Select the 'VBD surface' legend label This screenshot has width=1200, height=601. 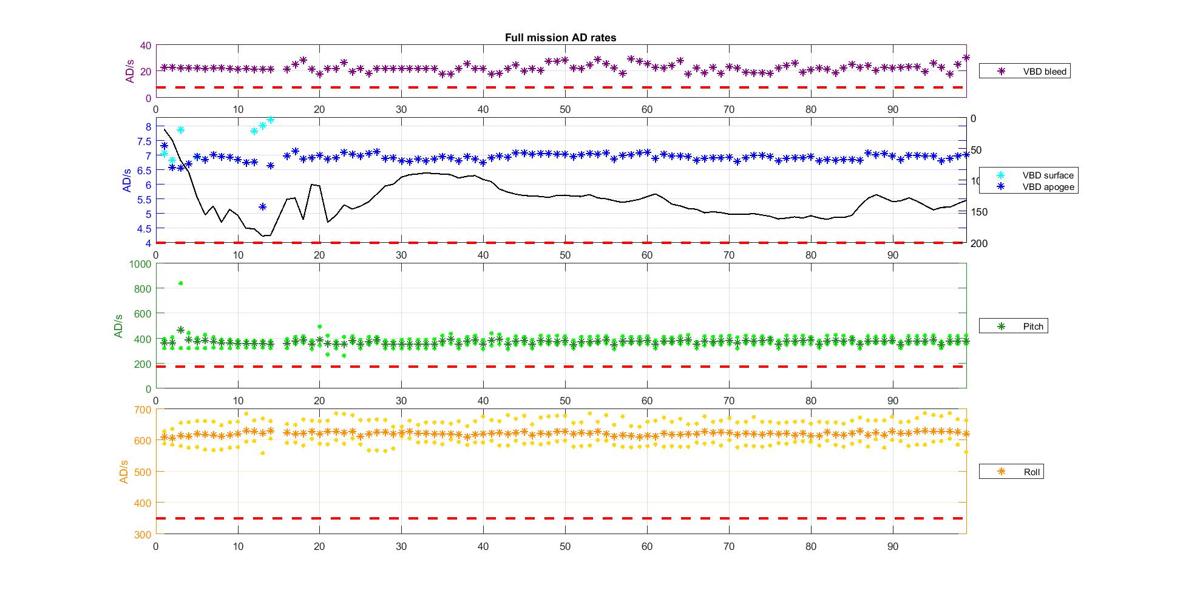[x=1046, y=175]
